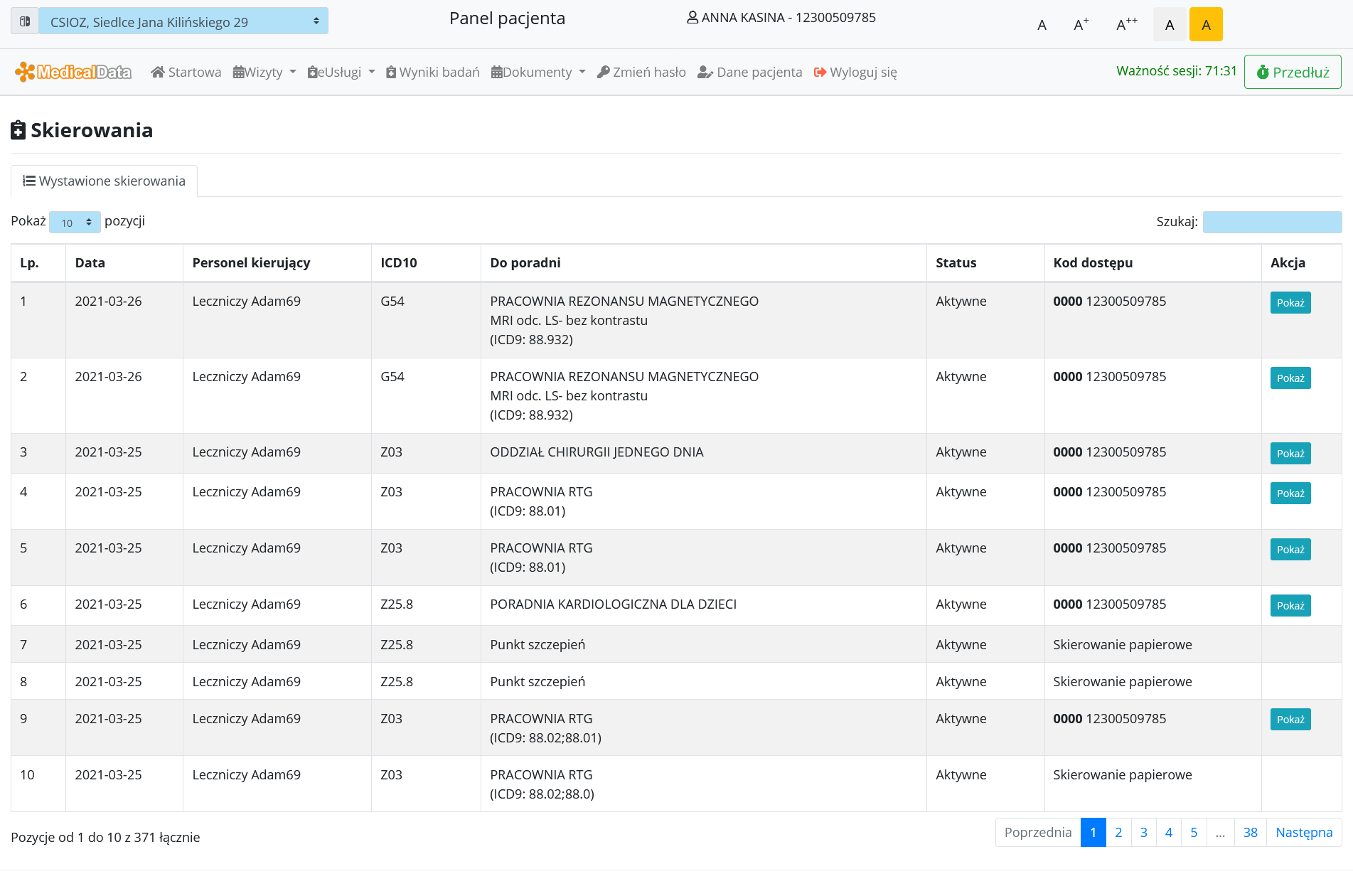
Task: Select Wystawione skierowania tab
Action: 104,181
